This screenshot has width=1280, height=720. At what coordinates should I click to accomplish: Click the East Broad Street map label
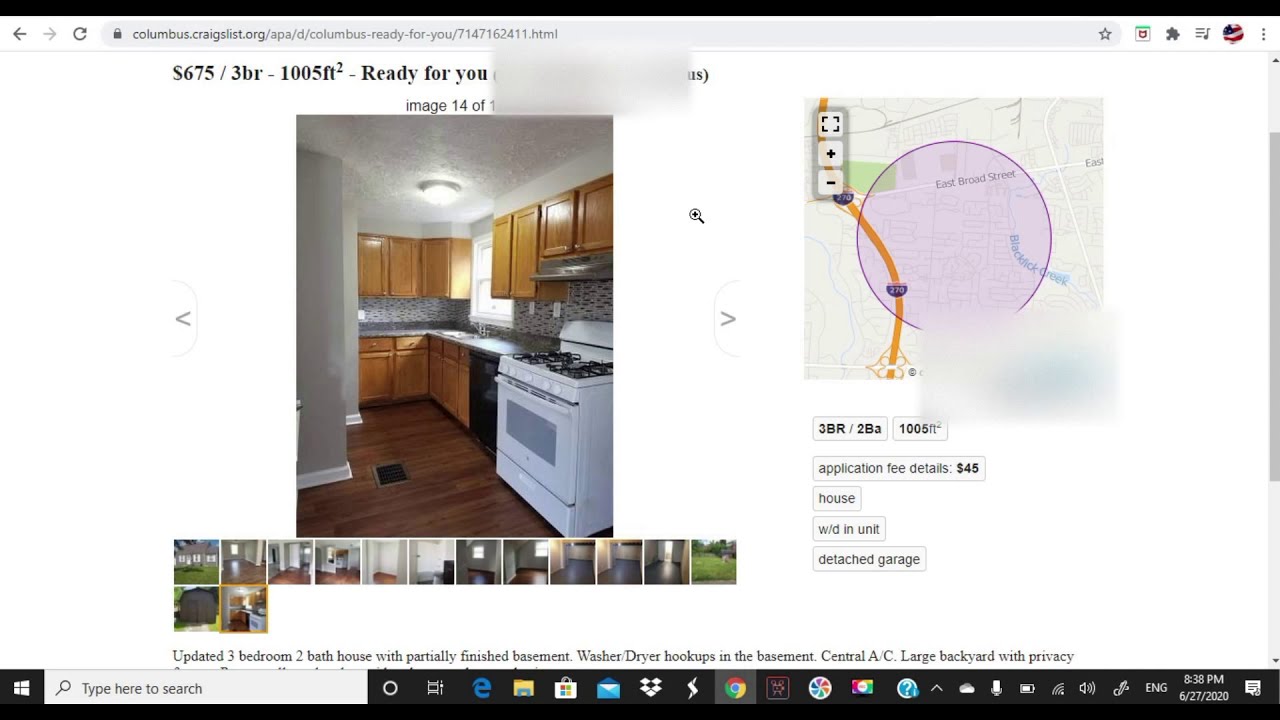[975, 180]
